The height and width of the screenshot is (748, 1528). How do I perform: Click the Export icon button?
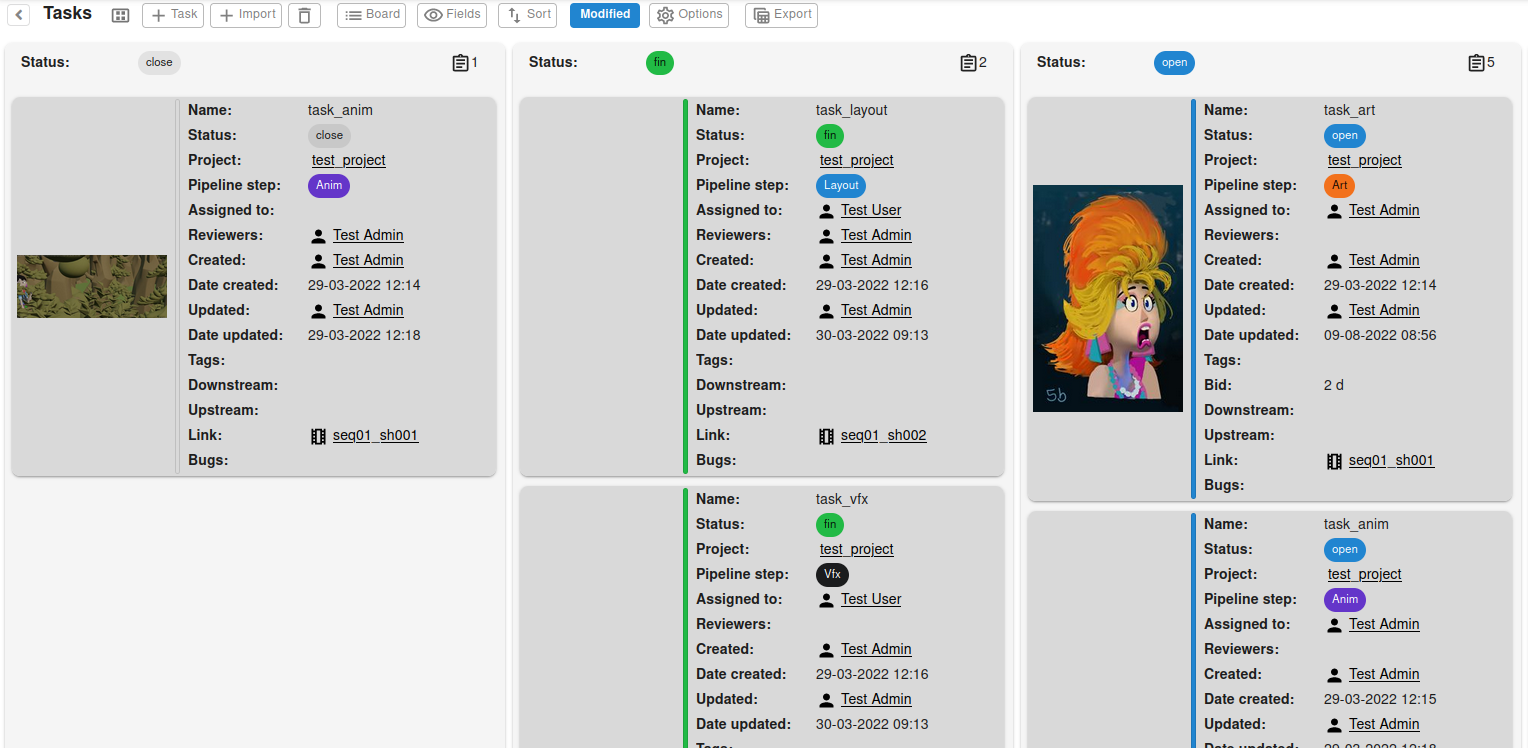[760, 15]
